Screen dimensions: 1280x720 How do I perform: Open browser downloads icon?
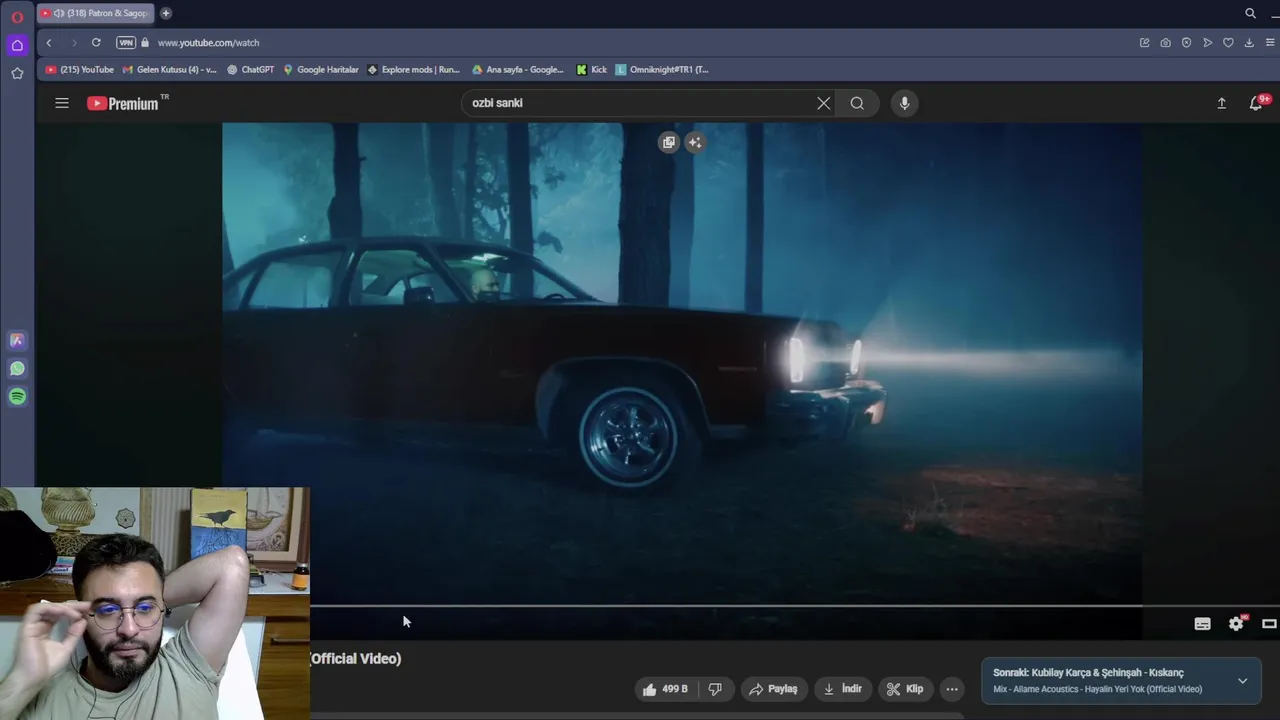click(x=1249, y=42)
